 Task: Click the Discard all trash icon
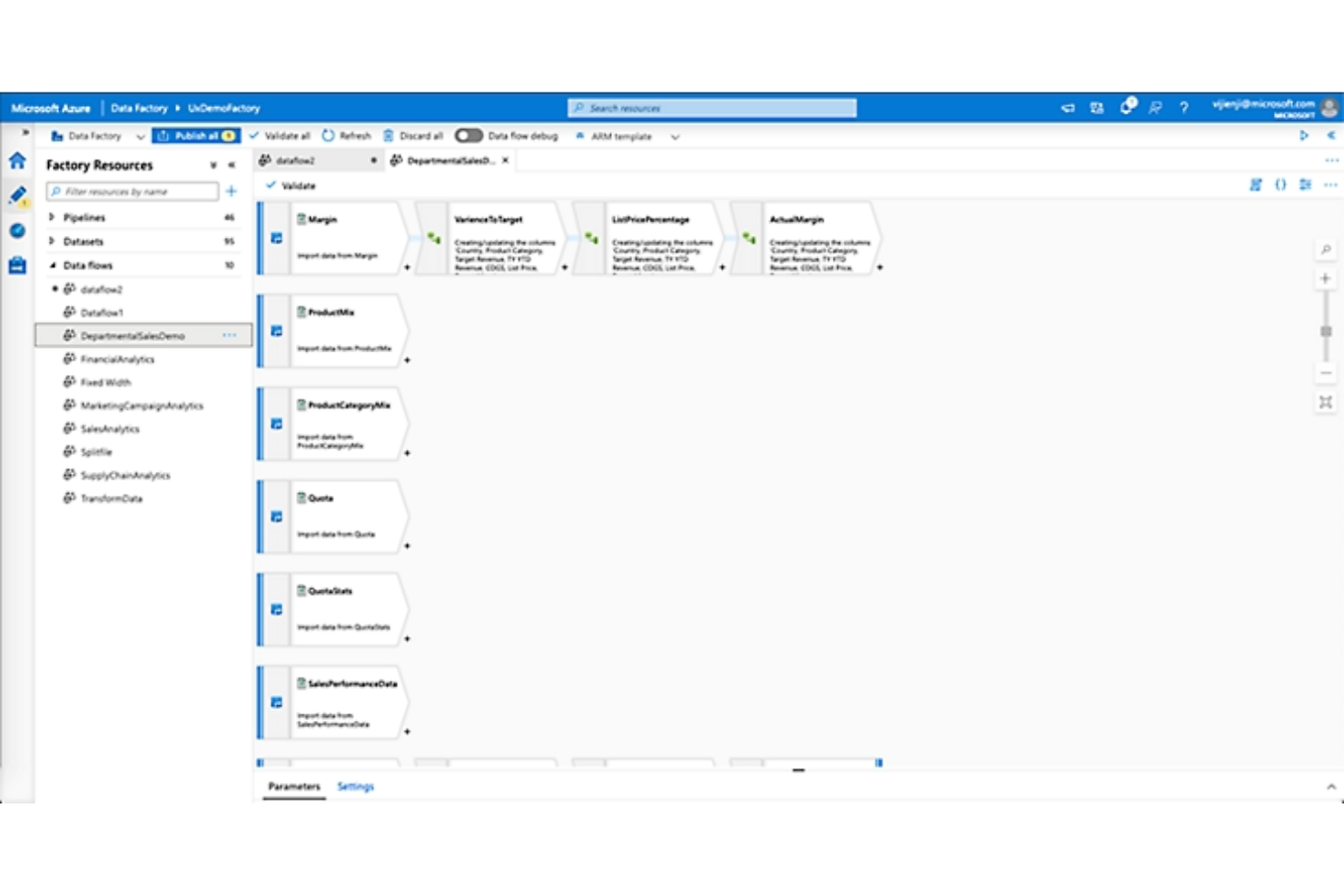click(390, 135)
